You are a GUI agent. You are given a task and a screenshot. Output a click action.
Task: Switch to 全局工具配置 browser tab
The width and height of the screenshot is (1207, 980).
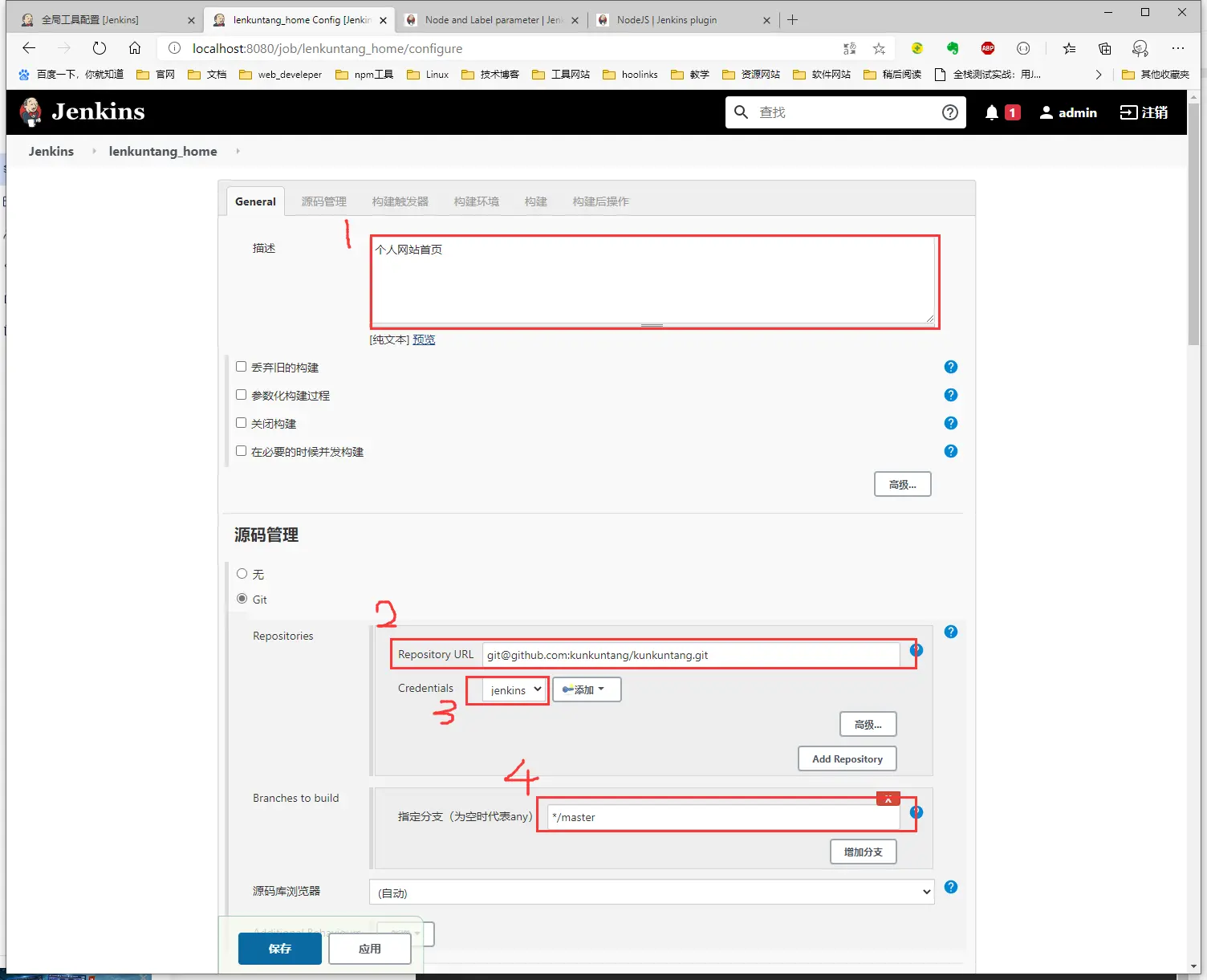pyautogui.click(x=106, y=20)
